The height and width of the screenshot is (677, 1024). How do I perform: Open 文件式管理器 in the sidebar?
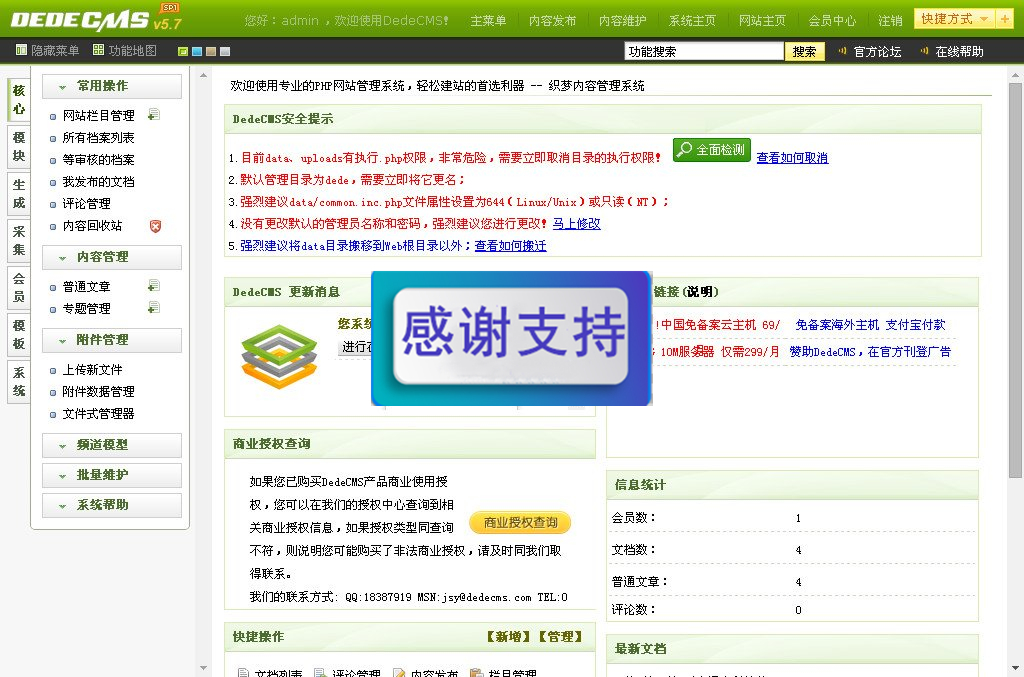tap(99, 414)
